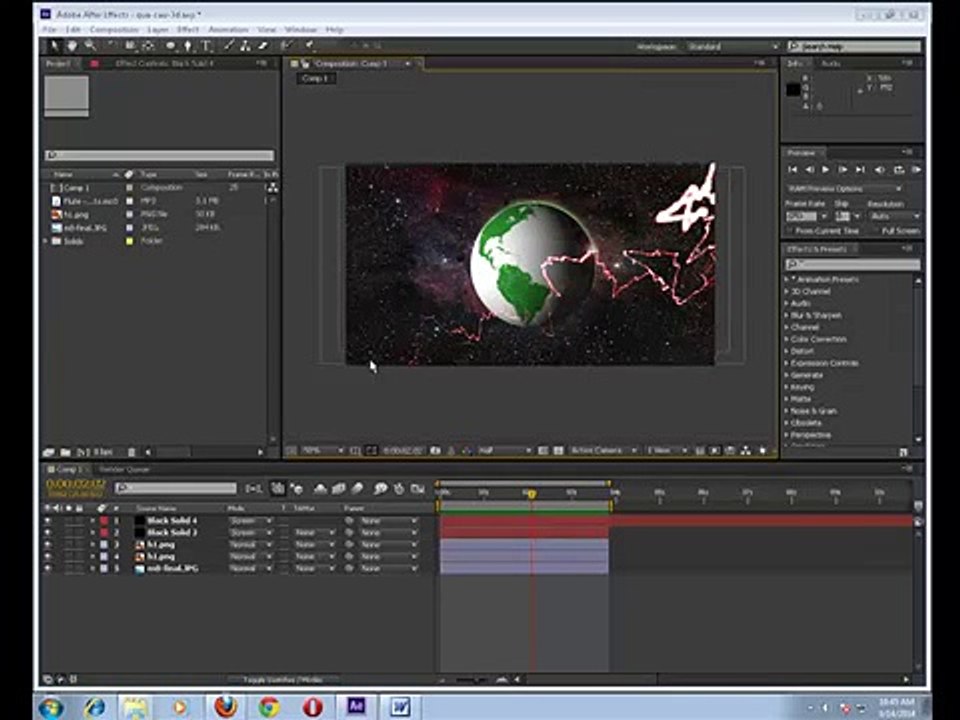The image size is (960, 720).
Task: Hide the nxb-final.JPG layer
Action: (x=47, y=568)
